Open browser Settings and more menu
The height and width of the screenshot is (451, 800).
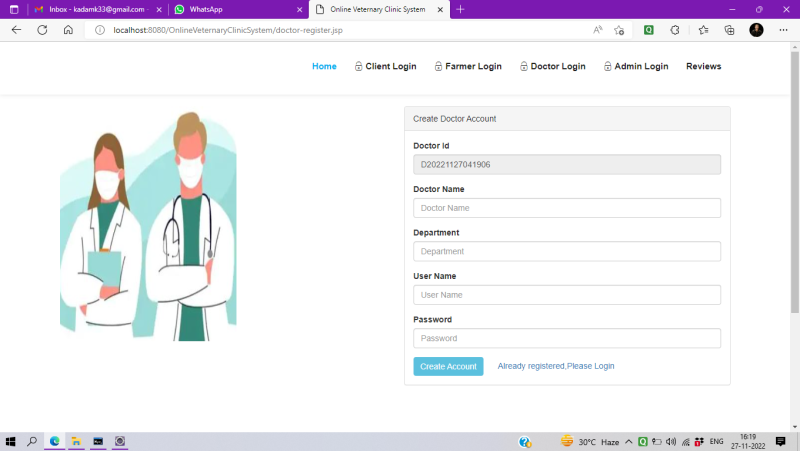point(783,30)
